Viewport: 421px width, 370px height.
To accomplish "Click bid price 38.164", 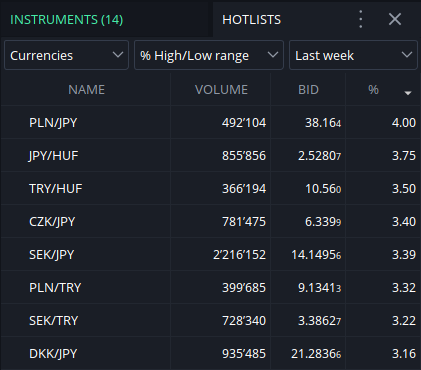I will (x=323, y=123).
